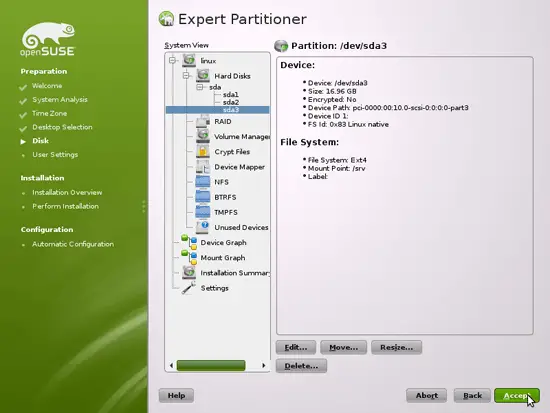Screen dimensions: 550x413
Task: Open Volume Management entry
Action: (x=242, y=136)
